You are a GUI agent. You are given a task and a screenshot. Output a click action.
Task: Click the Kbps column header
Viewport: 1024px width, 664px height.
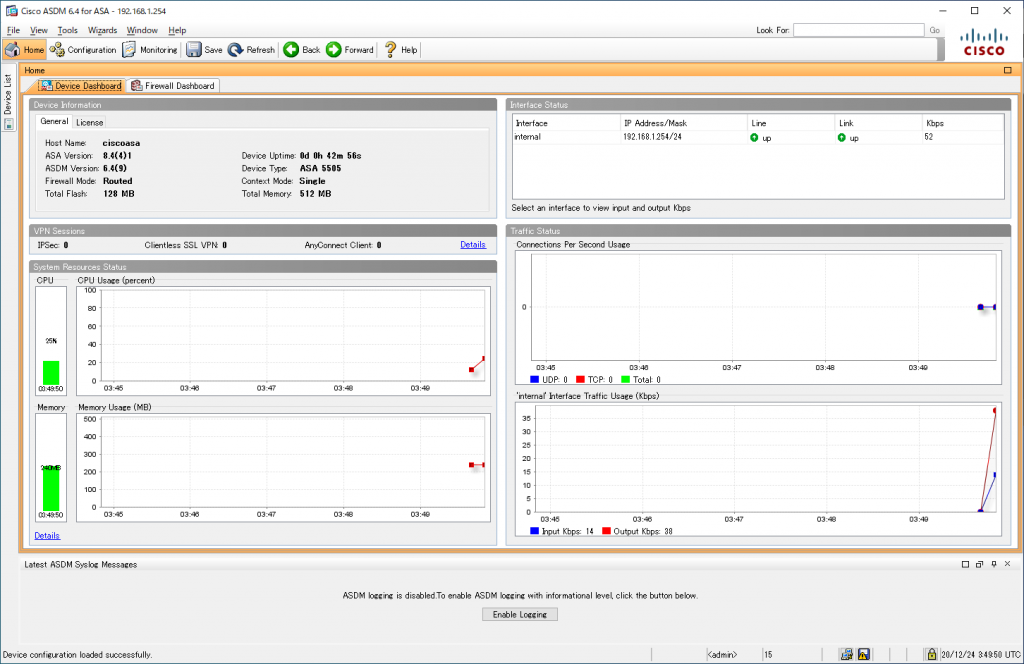pyautogui.click(x=963, y=123)
